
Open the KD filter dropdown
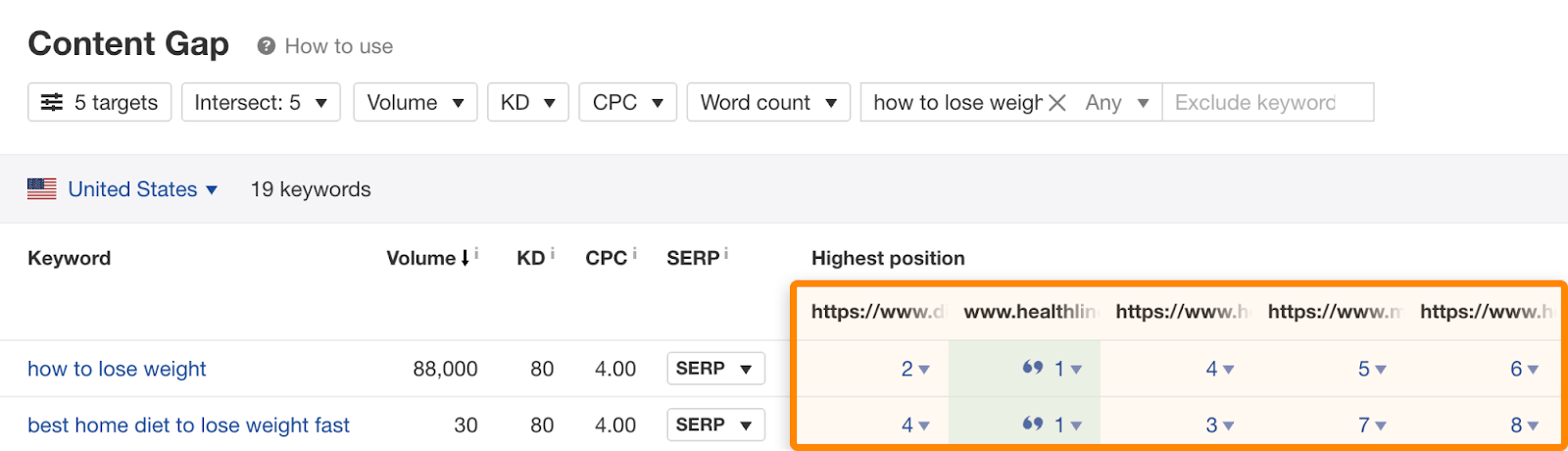pyautogui.click(x=528, y=102)
